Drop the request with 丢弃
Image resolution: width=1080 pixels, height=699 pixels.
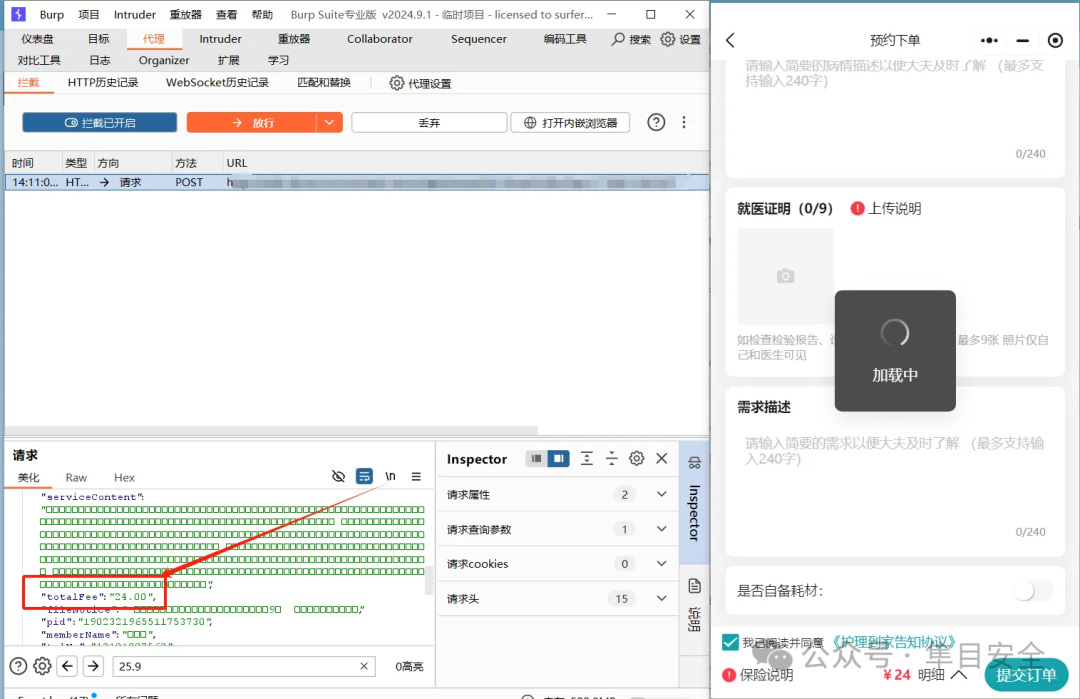coord(429,123)
